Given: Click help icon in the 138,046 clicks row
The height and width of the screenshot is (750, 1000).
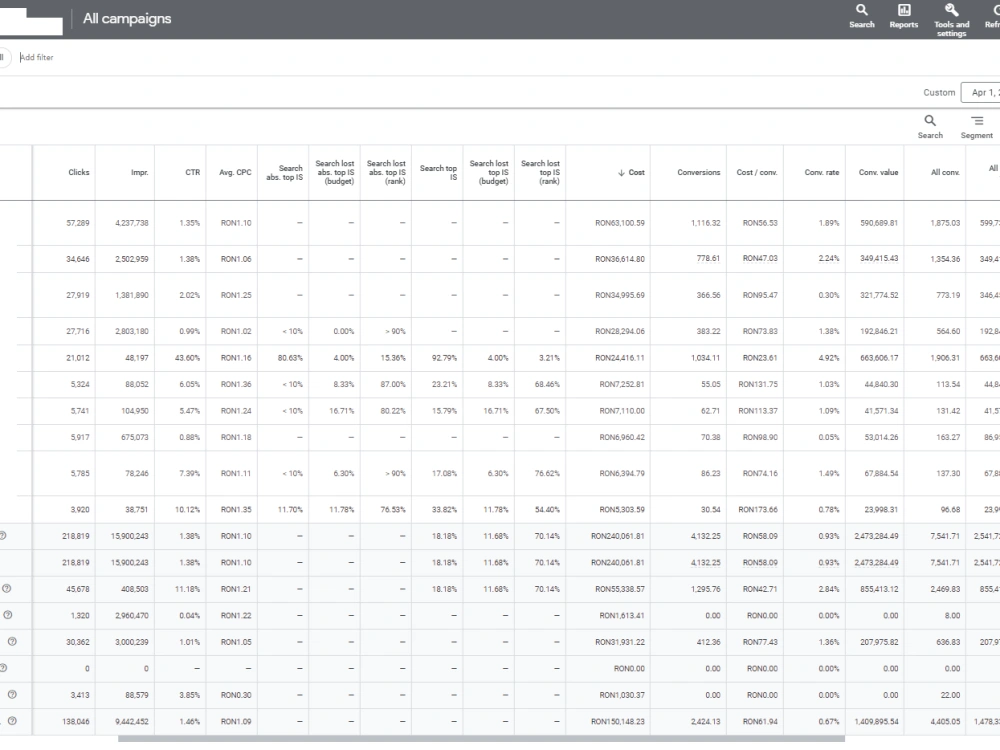Looking at the screenshot, I should pyautogui.click(x=12, y=721).
